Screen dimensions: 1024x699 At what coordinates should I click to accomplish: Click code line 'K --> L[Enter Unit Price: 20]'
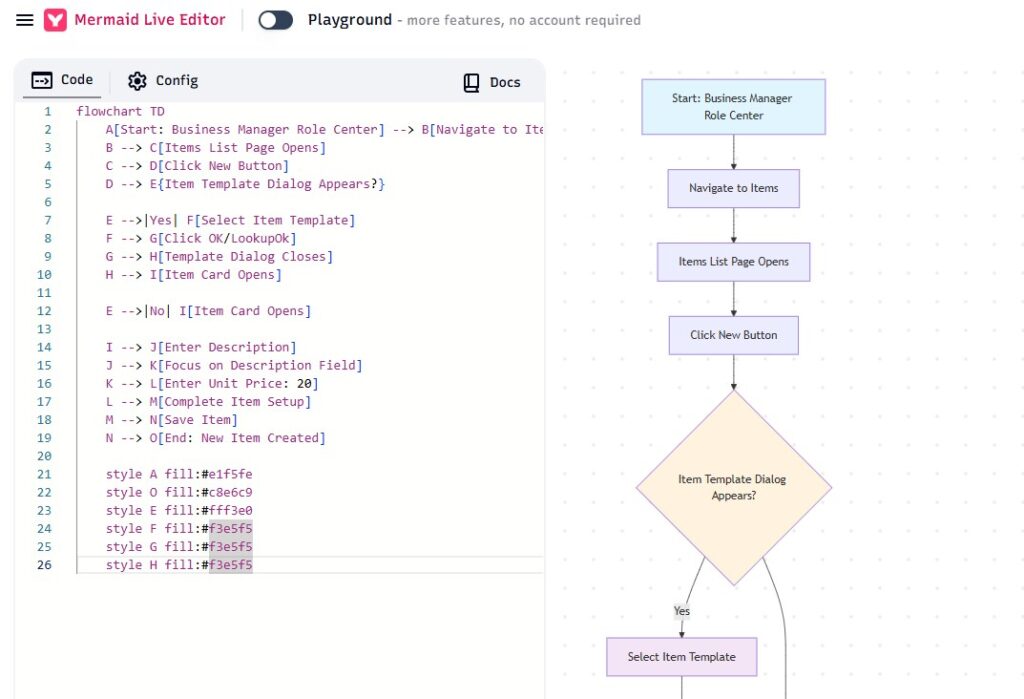coord(212,383)
